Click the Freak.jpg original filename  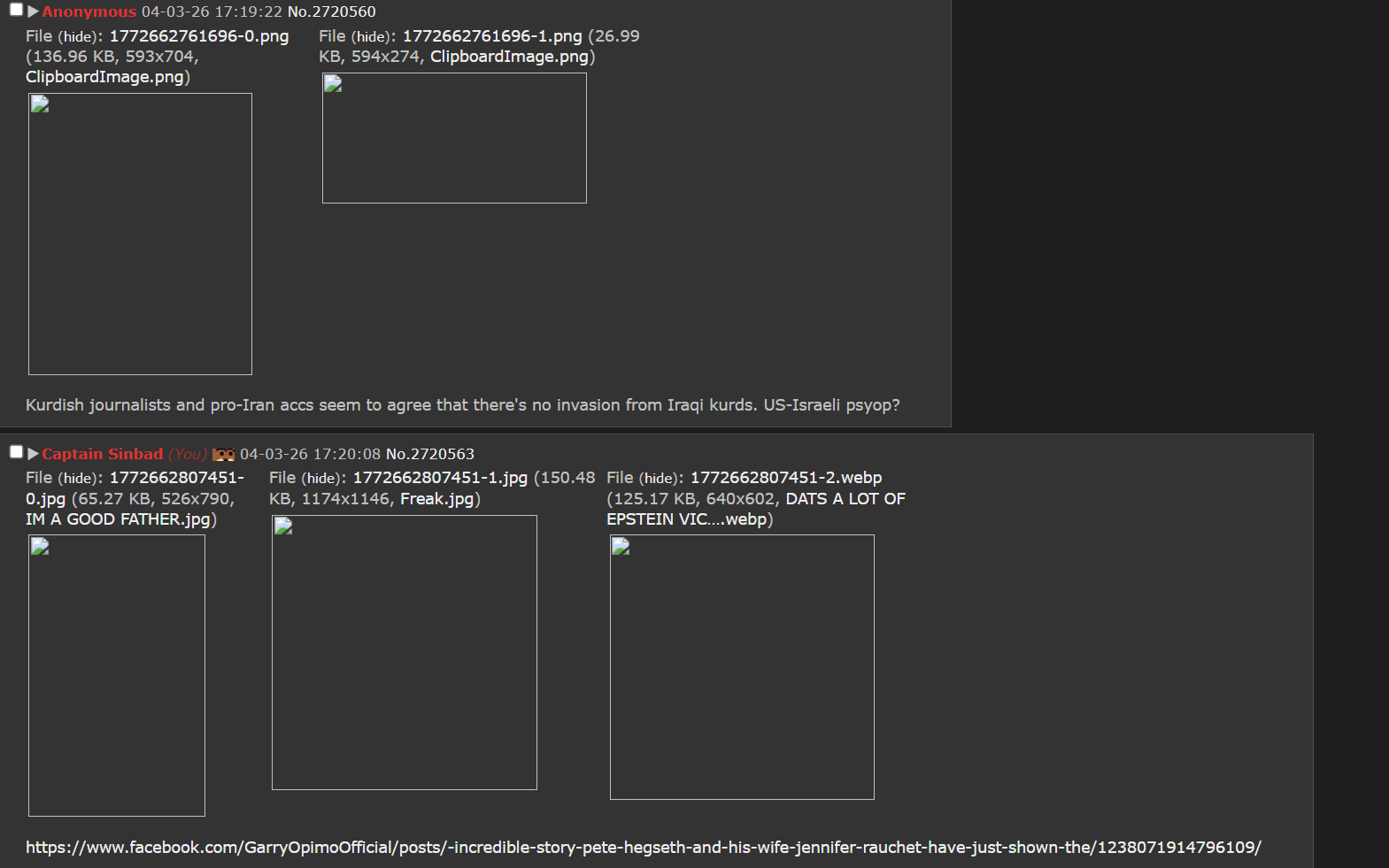(x=436, y=499)
